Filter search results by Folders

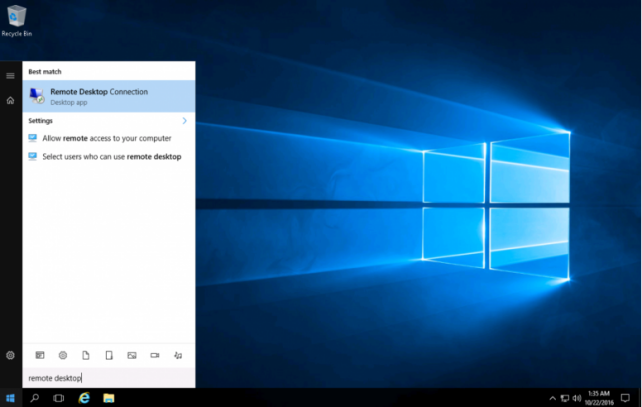109,355
